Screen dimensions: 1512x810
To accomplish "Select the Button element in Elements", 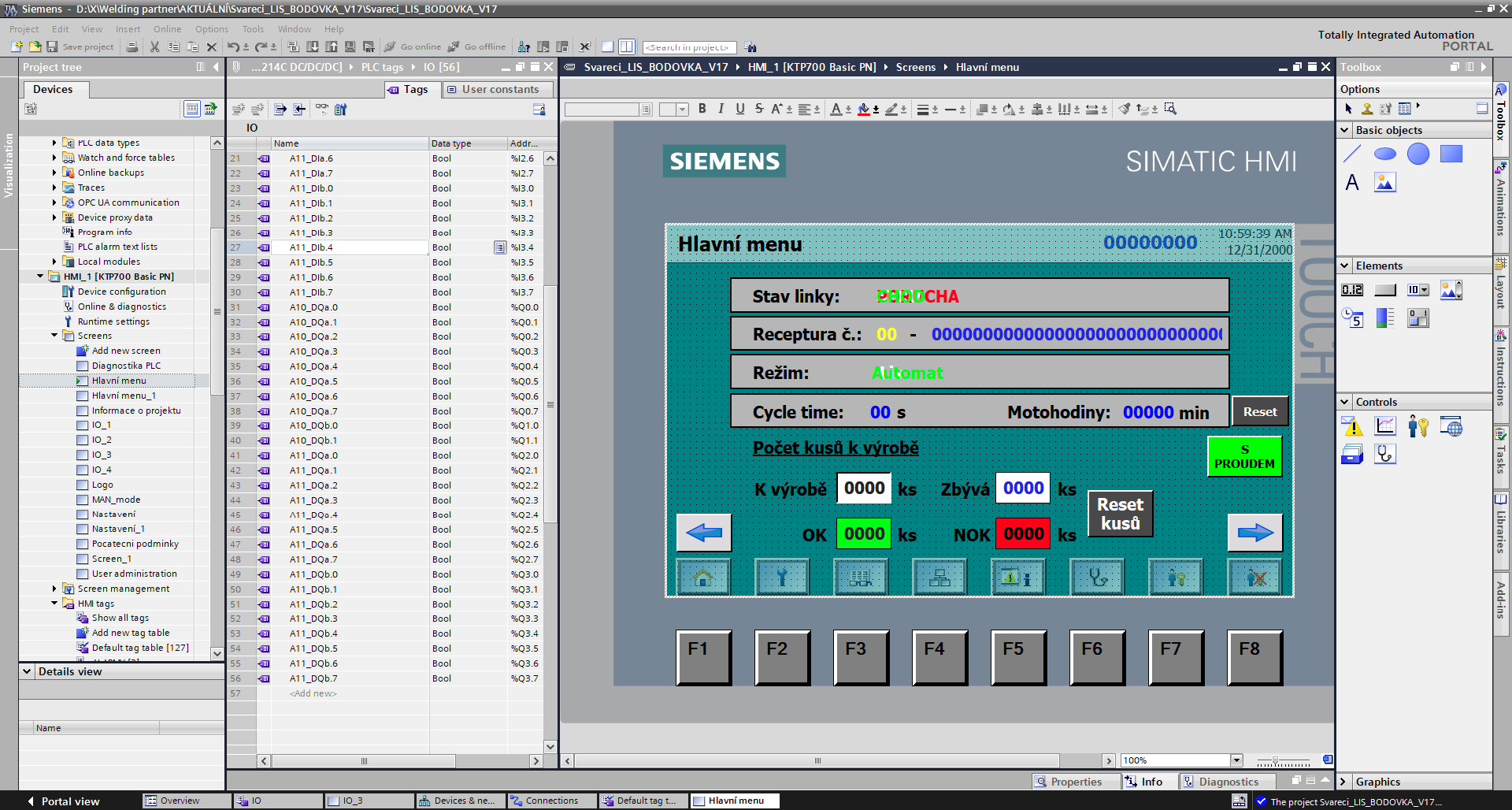I will pos(1385,290).
